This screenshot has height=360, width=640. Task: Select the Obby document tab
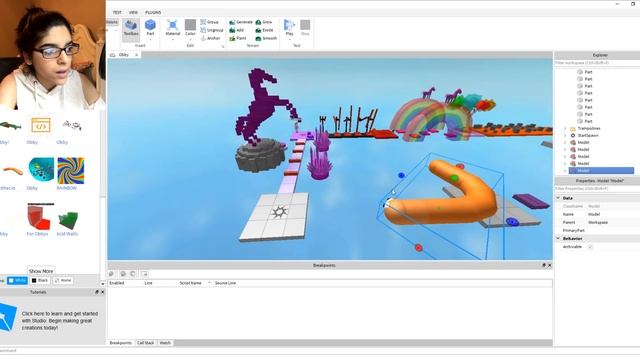pyautogui.click(x=124, y=55)
